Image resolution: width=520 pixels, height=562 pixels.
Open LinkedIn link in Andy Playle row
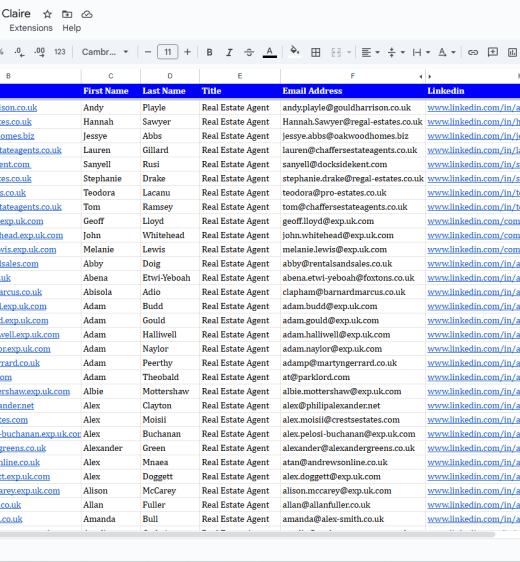coord(473,108)
